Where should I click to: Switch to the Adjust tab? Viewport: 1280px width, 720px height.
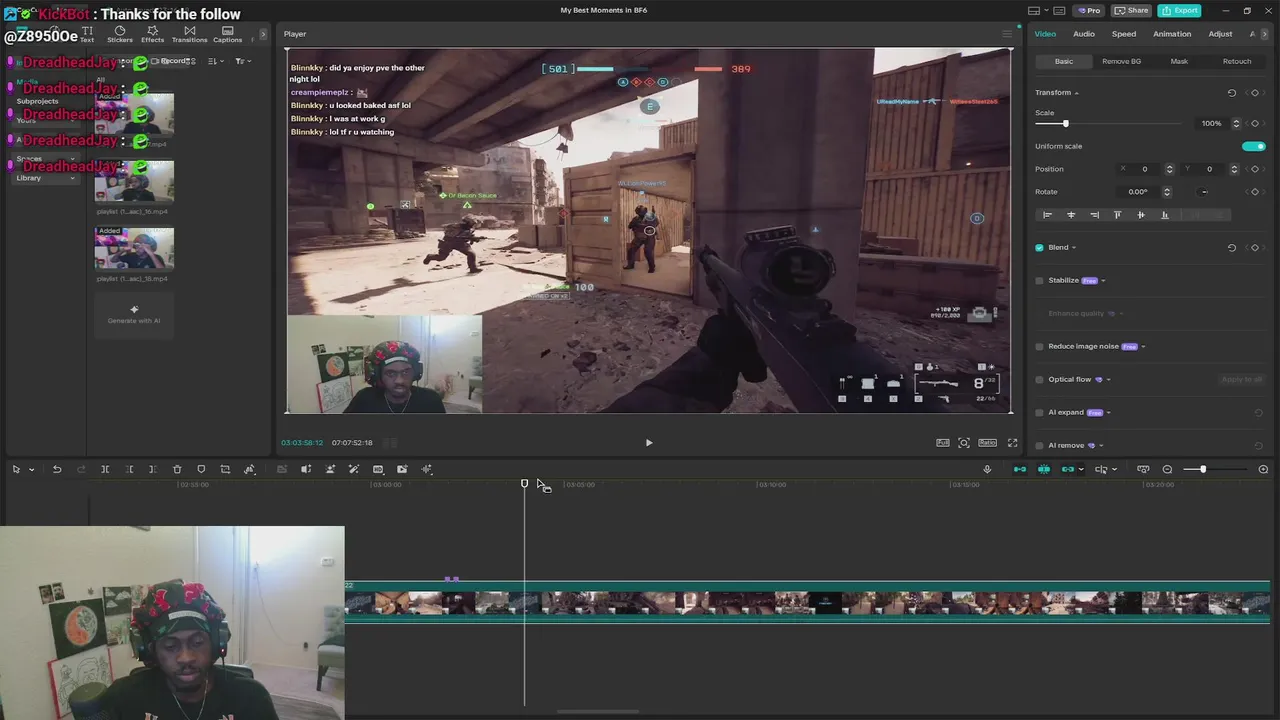[1220, 34]
